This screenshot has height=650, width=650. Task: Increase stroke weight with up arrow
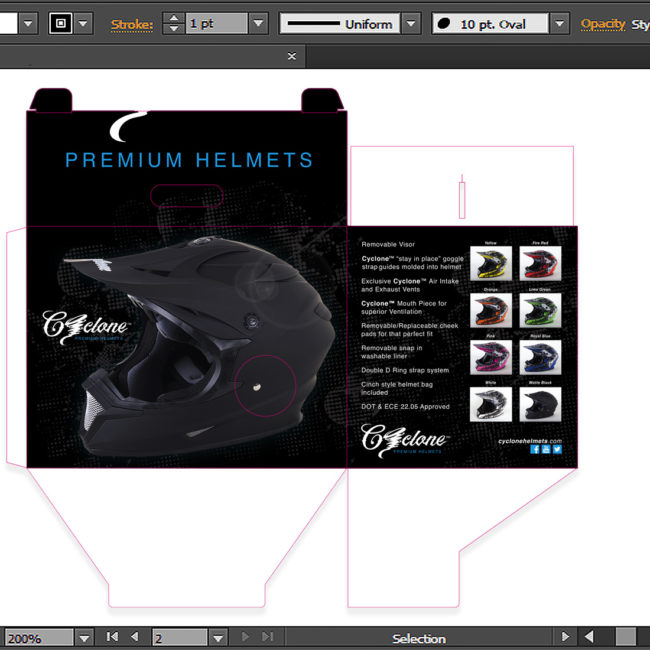coord(174,18)
